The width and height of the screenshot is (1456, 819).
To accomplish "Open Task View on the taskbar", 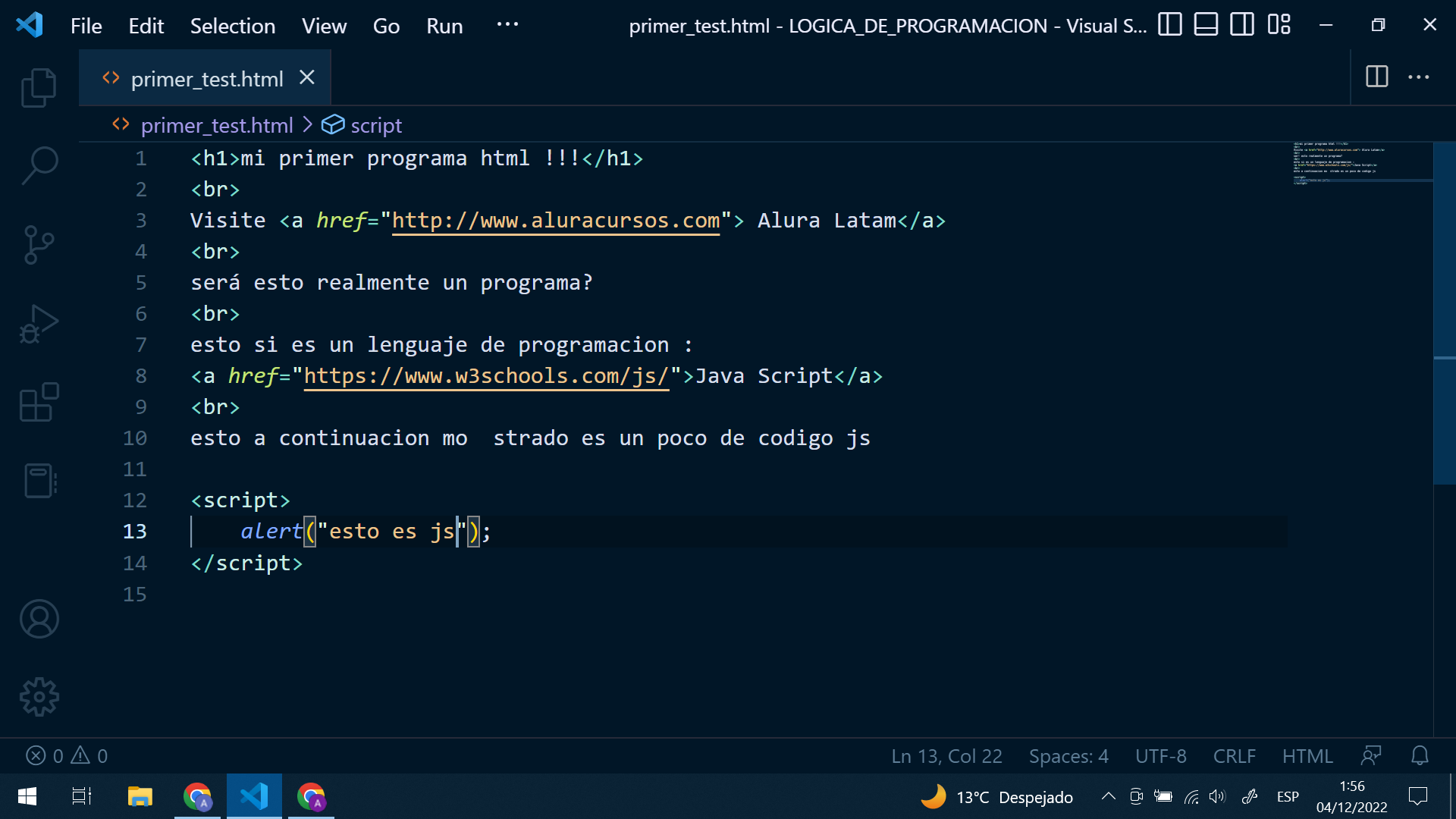I will tap(81, 796).
